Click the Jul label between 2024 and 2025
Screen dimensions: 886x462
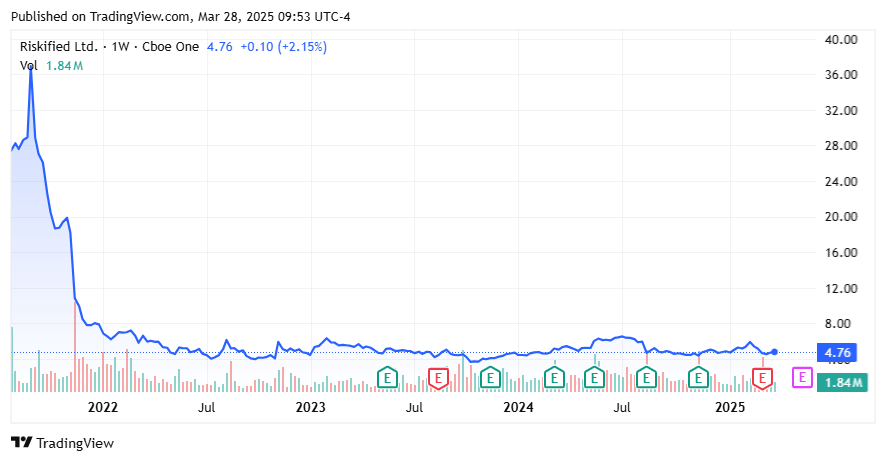(622, 407)
